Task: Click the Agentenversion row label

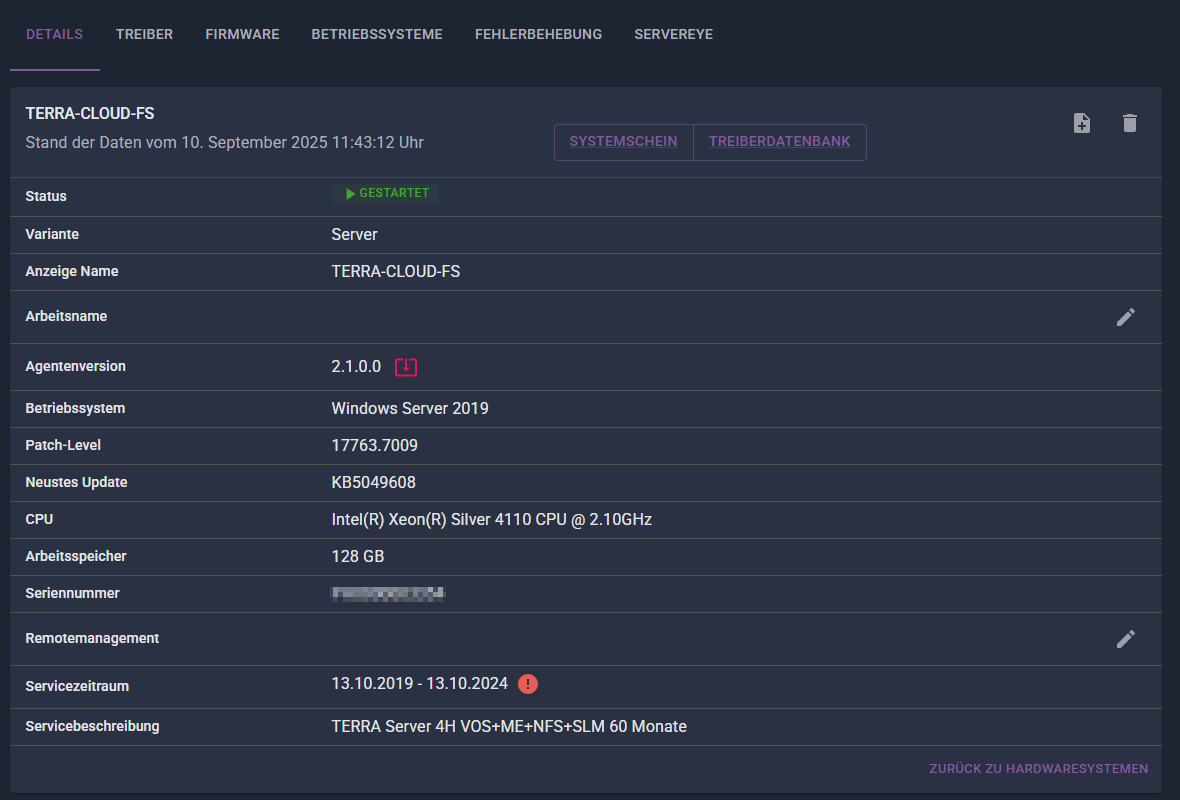Action: (75, 366)
